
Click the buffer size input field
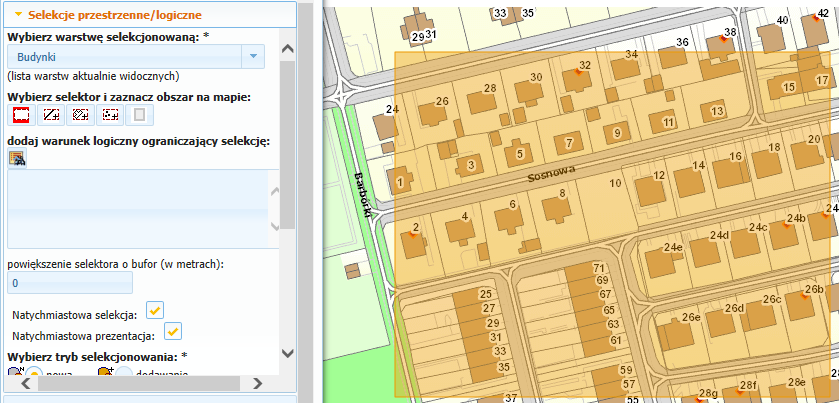click(x=70, y=283)
